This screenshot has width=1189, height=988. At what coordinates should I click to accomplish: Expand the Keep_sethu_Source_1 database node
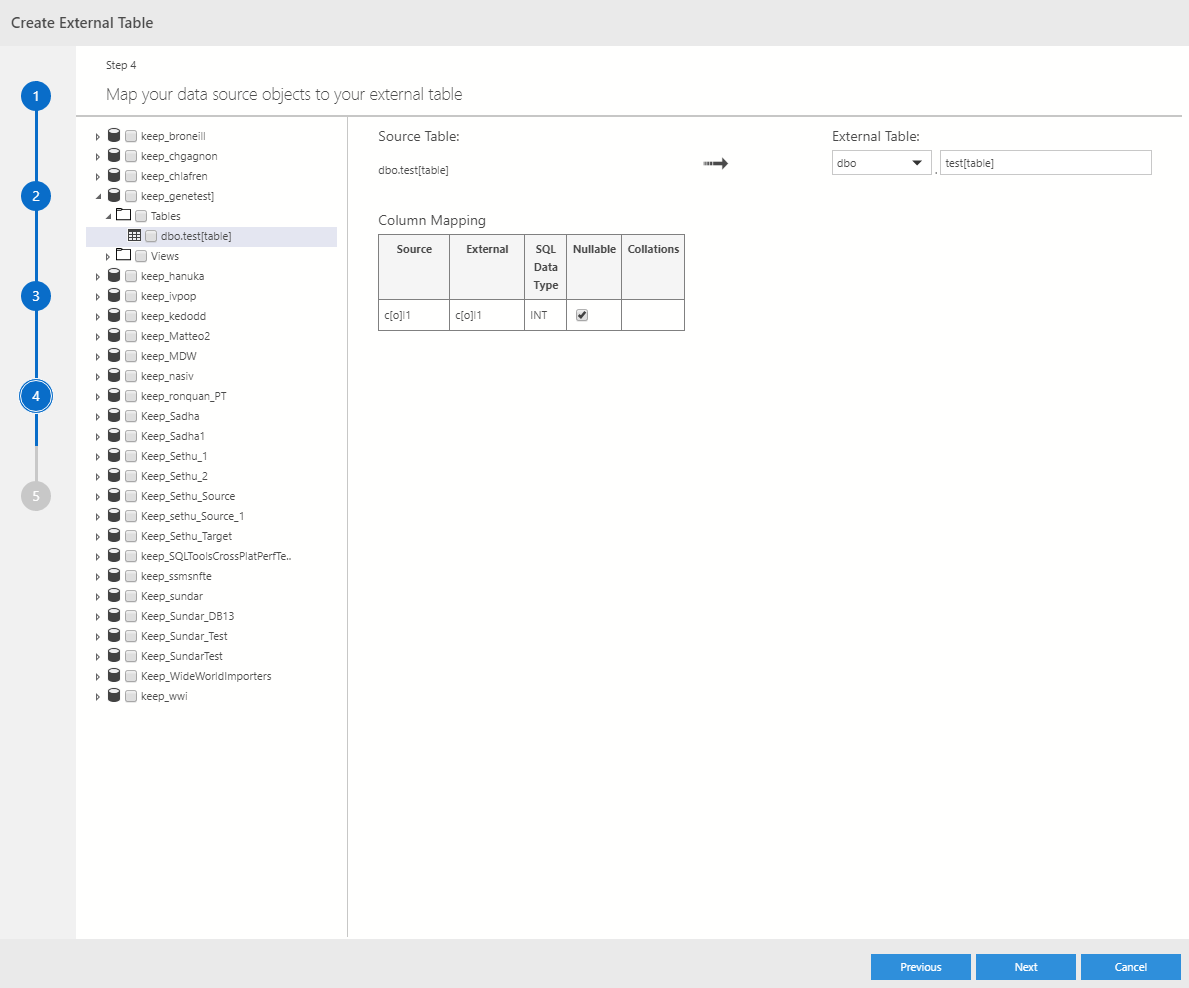point(98,516)
